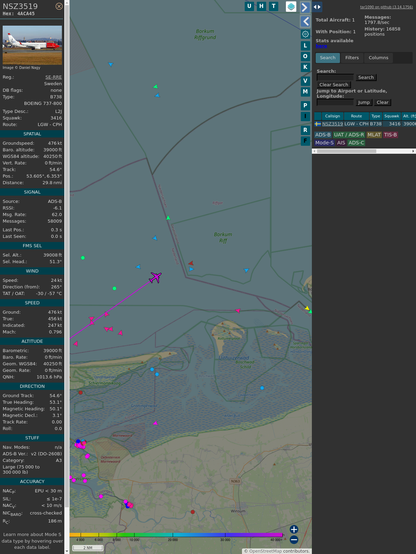Toggle the K map option button
This screenshot has height=554, width=416.
(305, 67)
